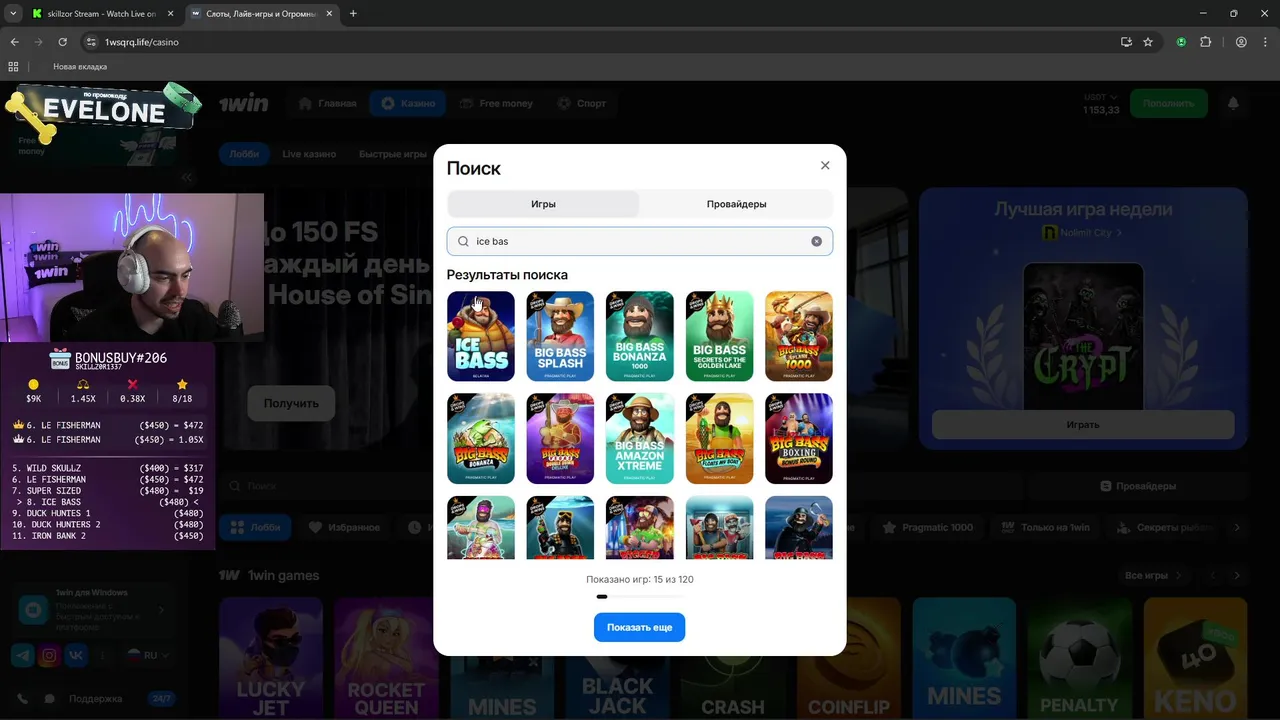Click the Показать еще button

click(x=639, y=627)
